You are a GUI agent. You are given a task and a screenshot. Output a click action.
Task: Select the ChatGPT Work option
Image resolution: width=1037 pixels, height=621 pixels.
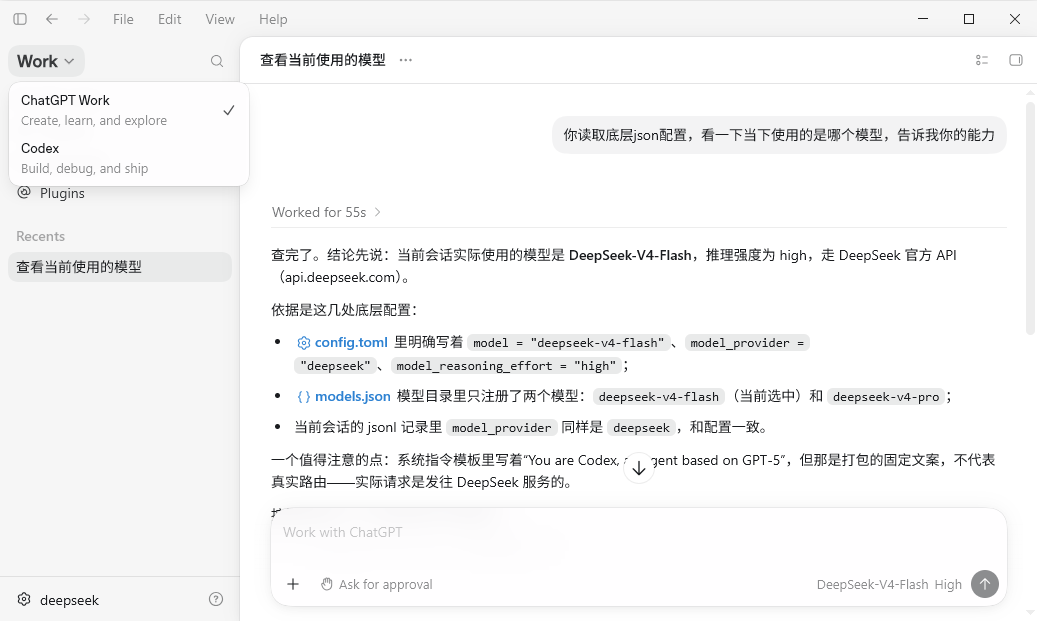pyautogui.click(x=129, y=110)
